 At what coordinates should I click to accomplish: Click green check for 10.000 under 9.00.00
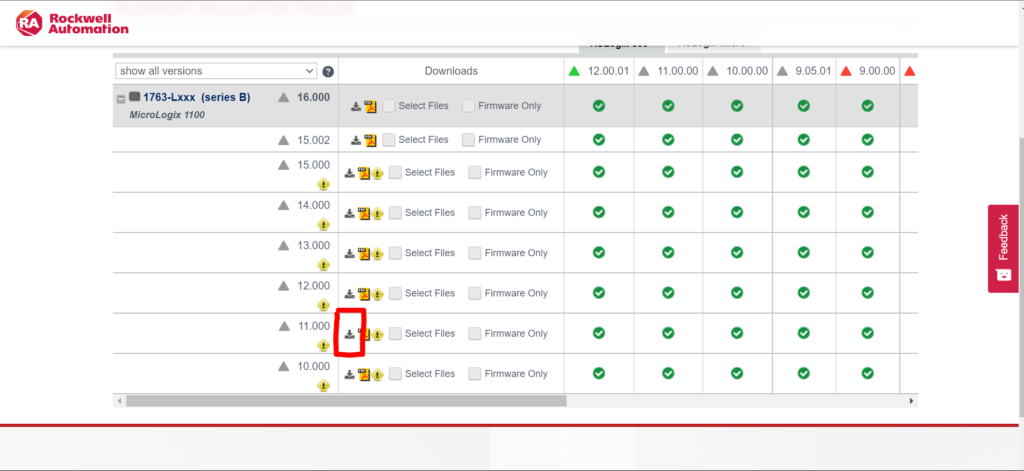[867, 374]
